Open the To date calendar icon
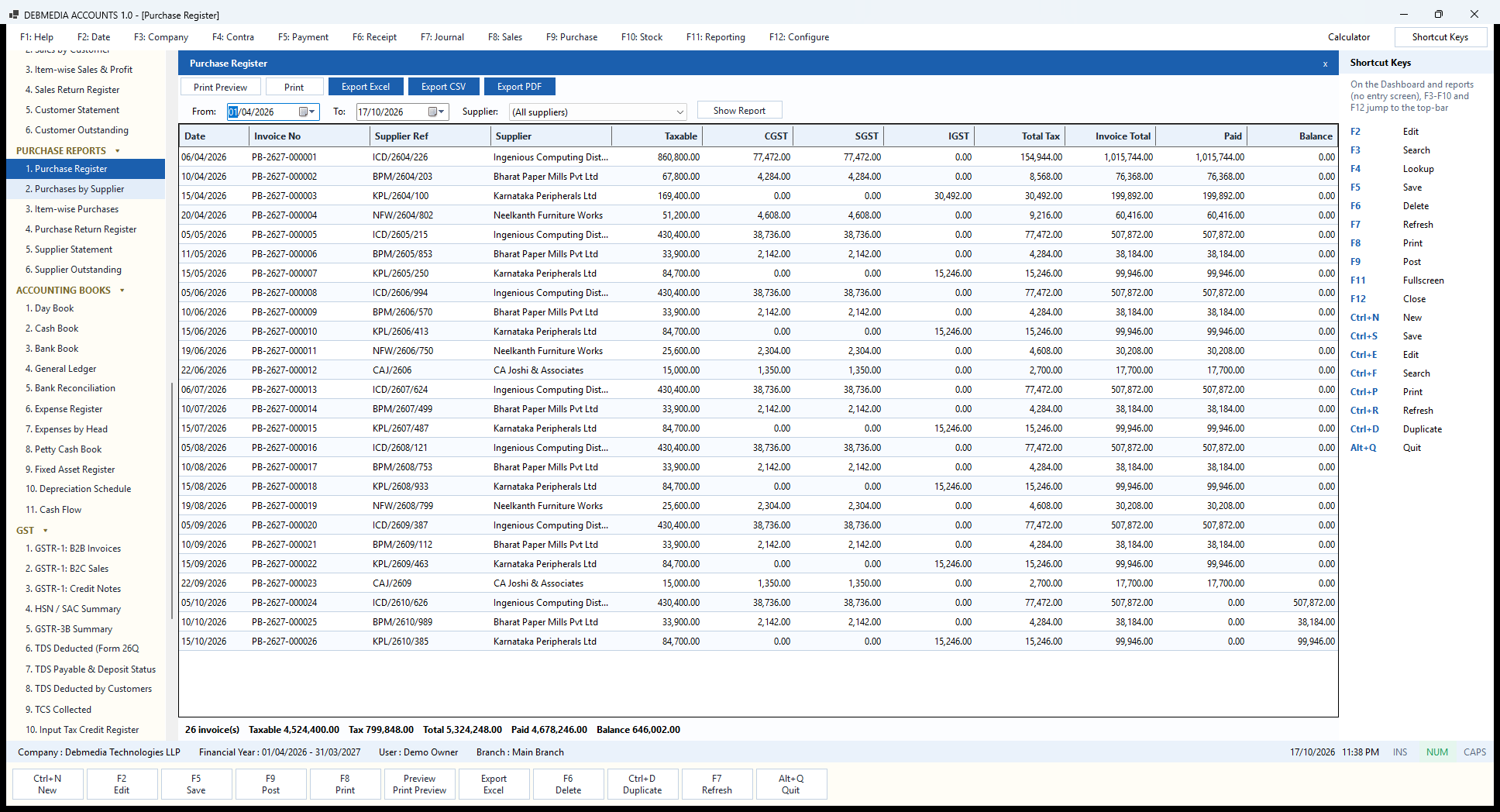This screenshot has height=812, width=1500. coord(433,112)
